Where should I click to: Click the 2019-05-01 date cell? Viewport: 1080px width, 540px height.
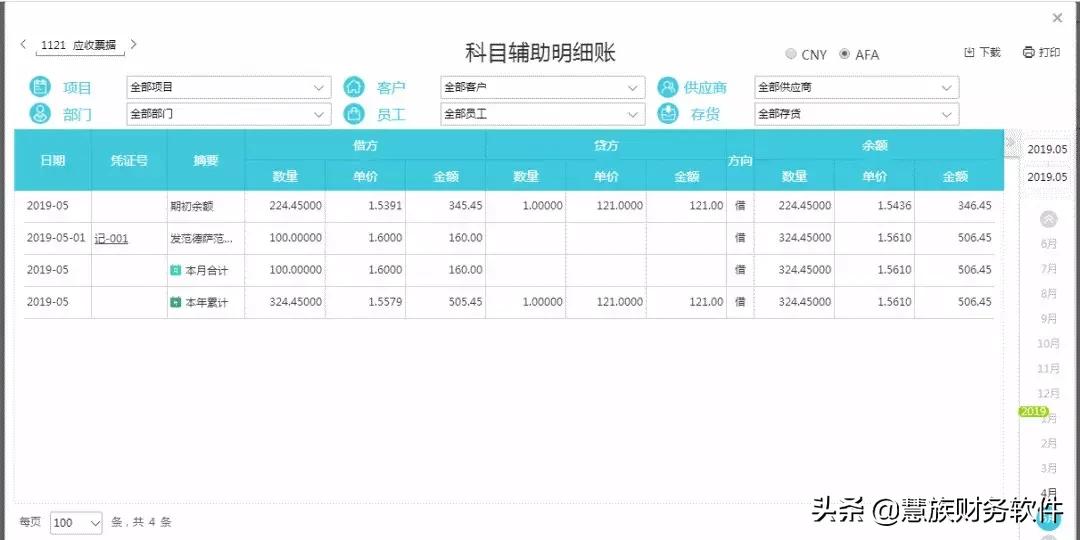[56, 238]
